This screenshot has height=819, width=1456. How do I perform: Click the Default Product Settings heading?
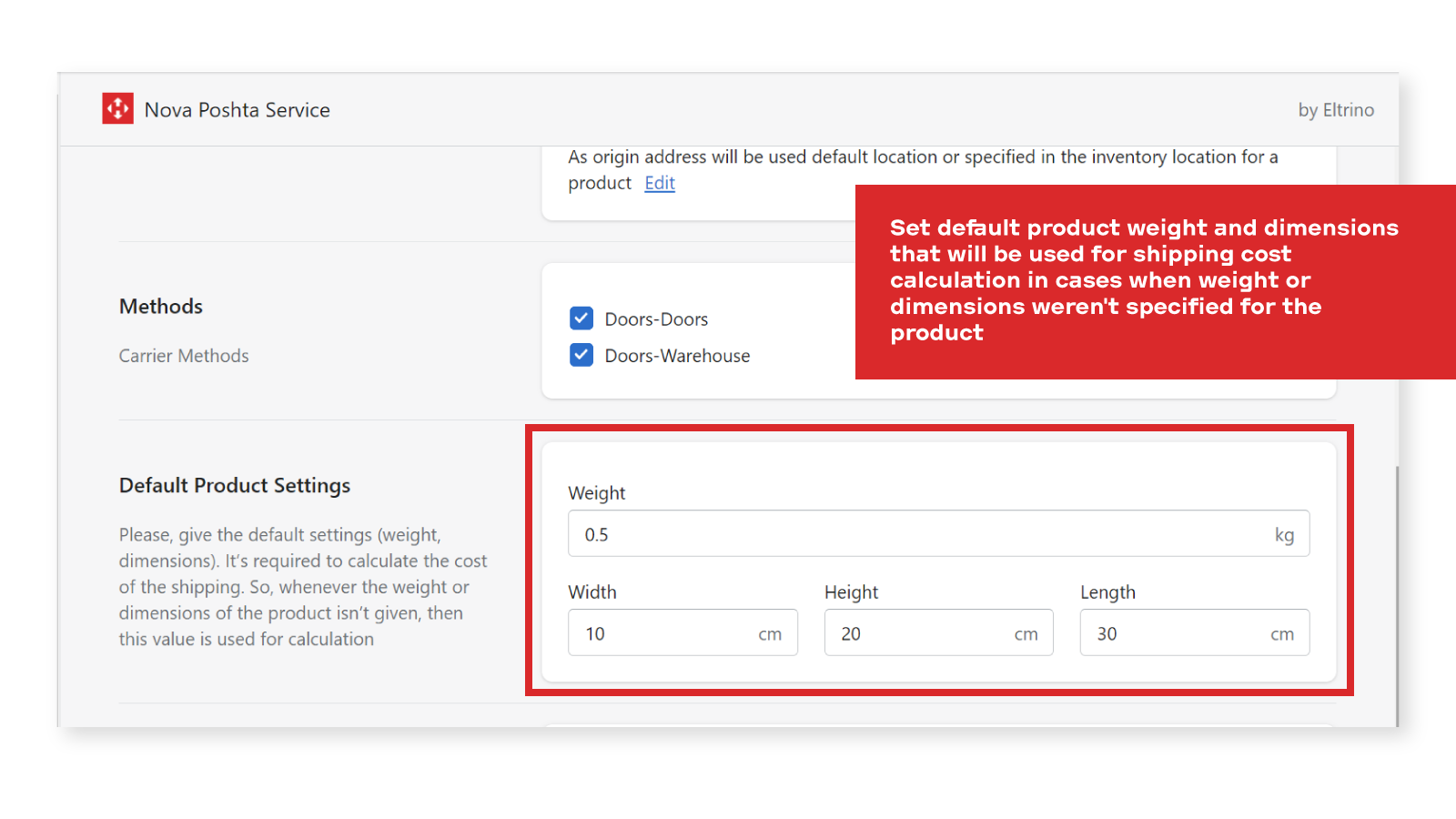tap(235, 486)
